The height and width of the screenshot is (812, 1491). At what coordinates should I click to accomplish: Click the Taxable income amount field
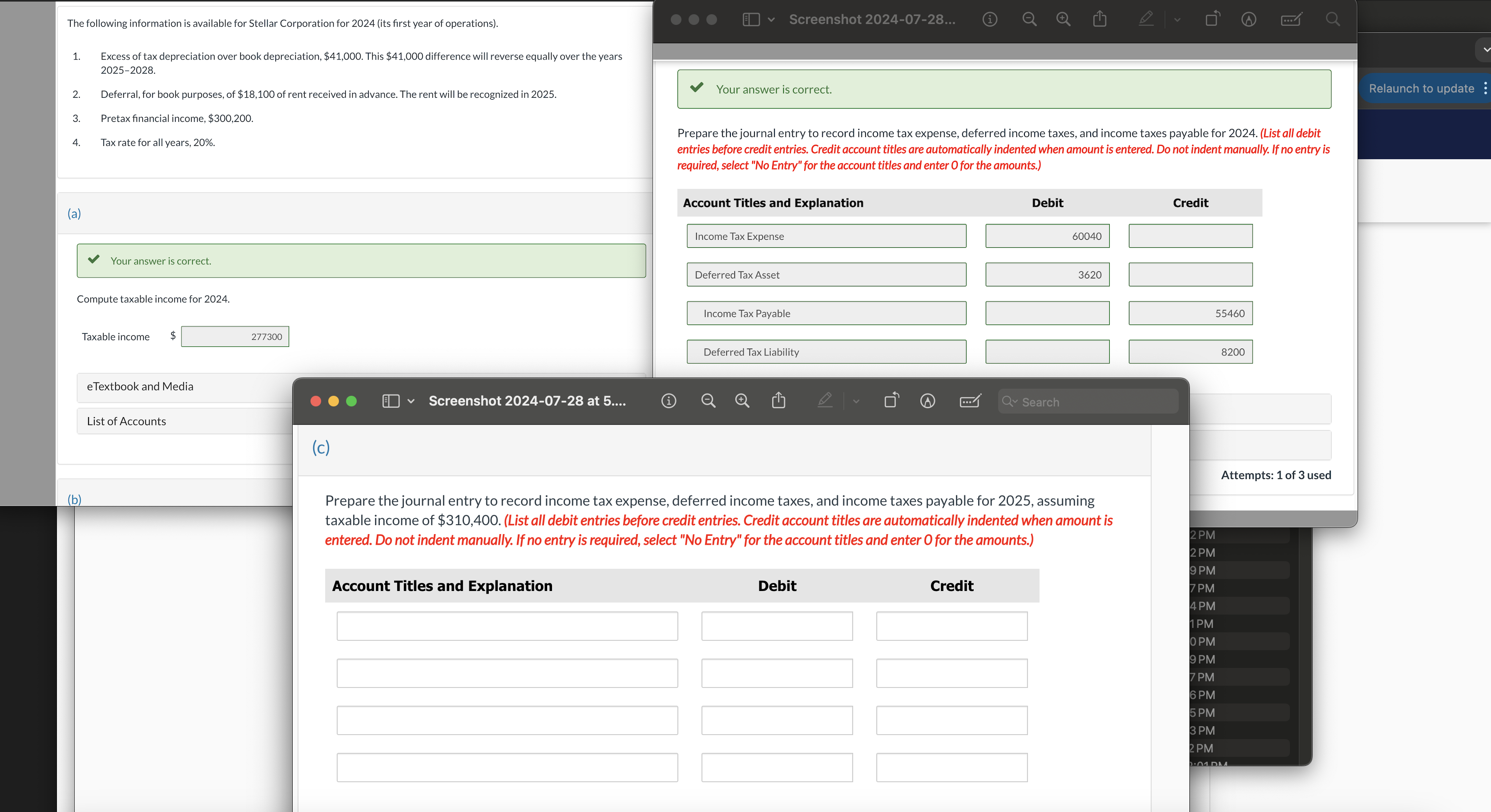click(x=235, y=337)
